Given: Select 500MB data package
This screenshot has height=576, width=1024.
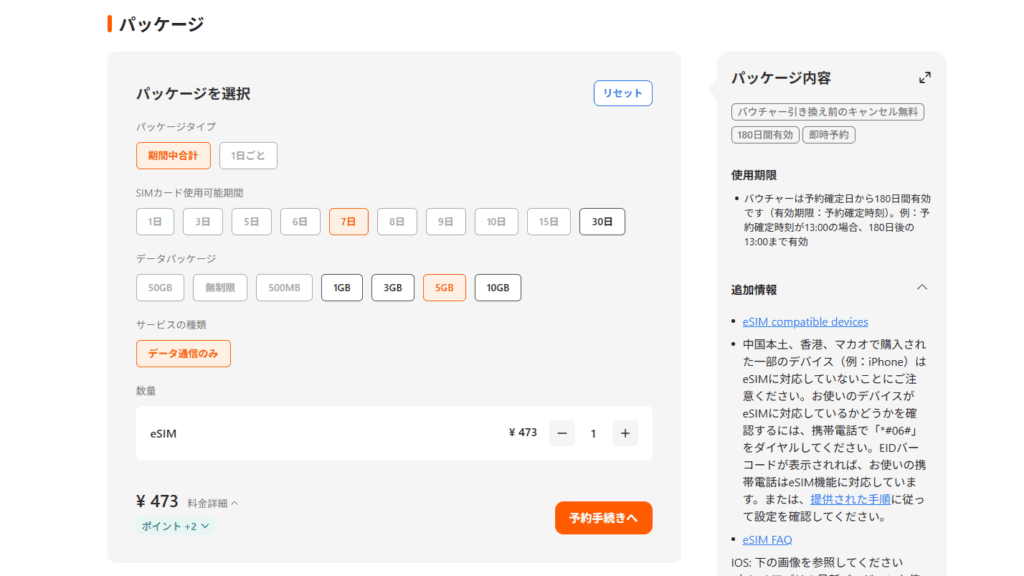Looking at the screenshot, I should pos(284,287).
